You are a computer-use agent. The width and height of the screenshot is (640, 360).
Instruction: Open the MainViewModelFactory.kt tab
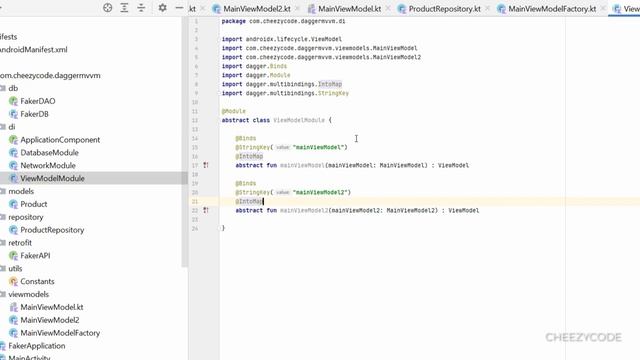pyautogui.click(x=552, y=9)
